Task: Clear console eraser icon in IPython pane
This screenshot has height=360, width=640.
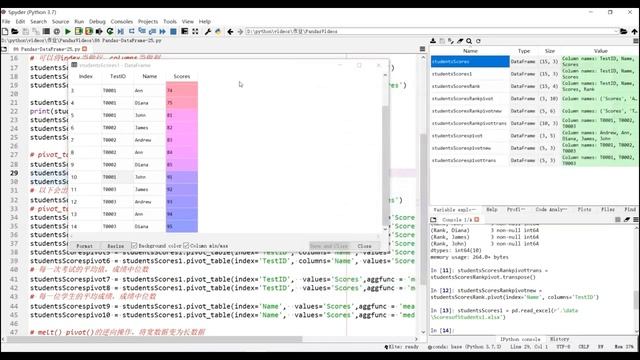Action: pos(627,220)
